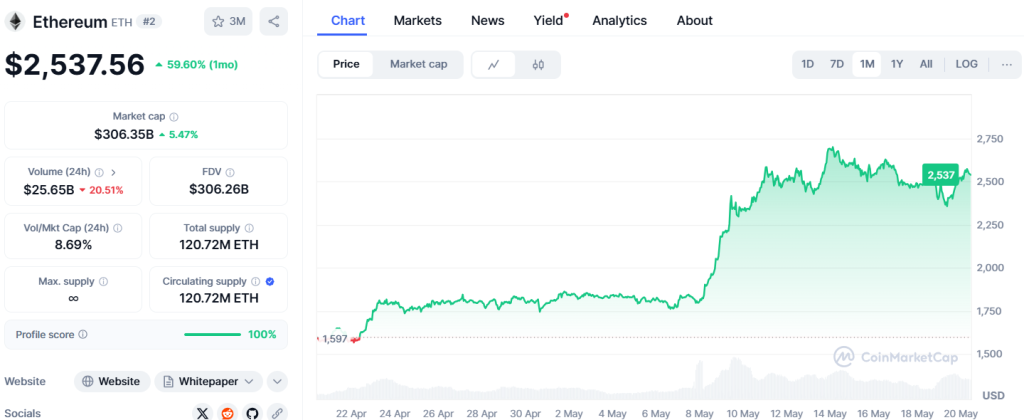
Task: Open the Markets tab
Action: click(x=417, y=21)
